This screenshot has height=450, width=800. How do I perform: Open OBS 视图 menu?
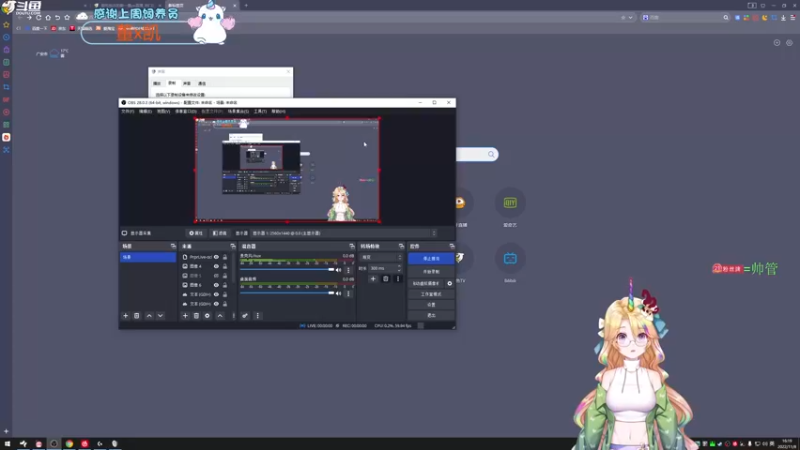pos(163,111)
